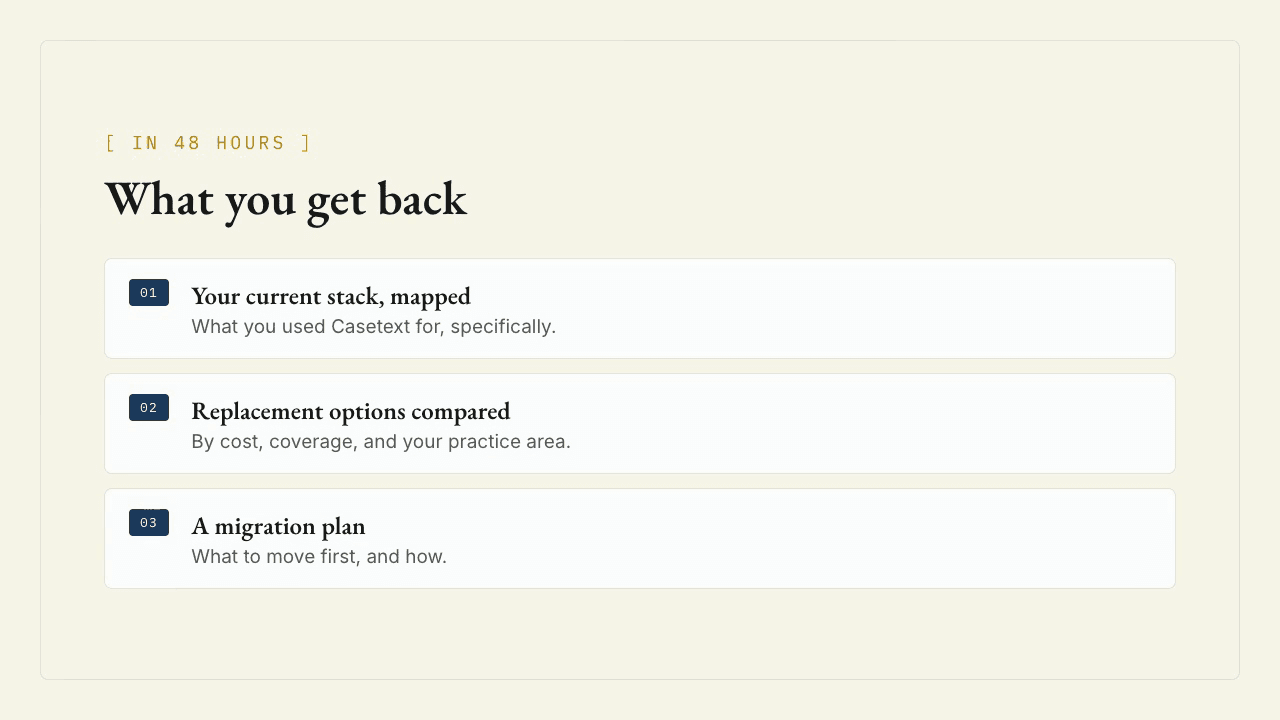Click the 'What to move first' description
Image resolution: width=1280 pixels, height=720 pixels.
click(x=319, y=557)
